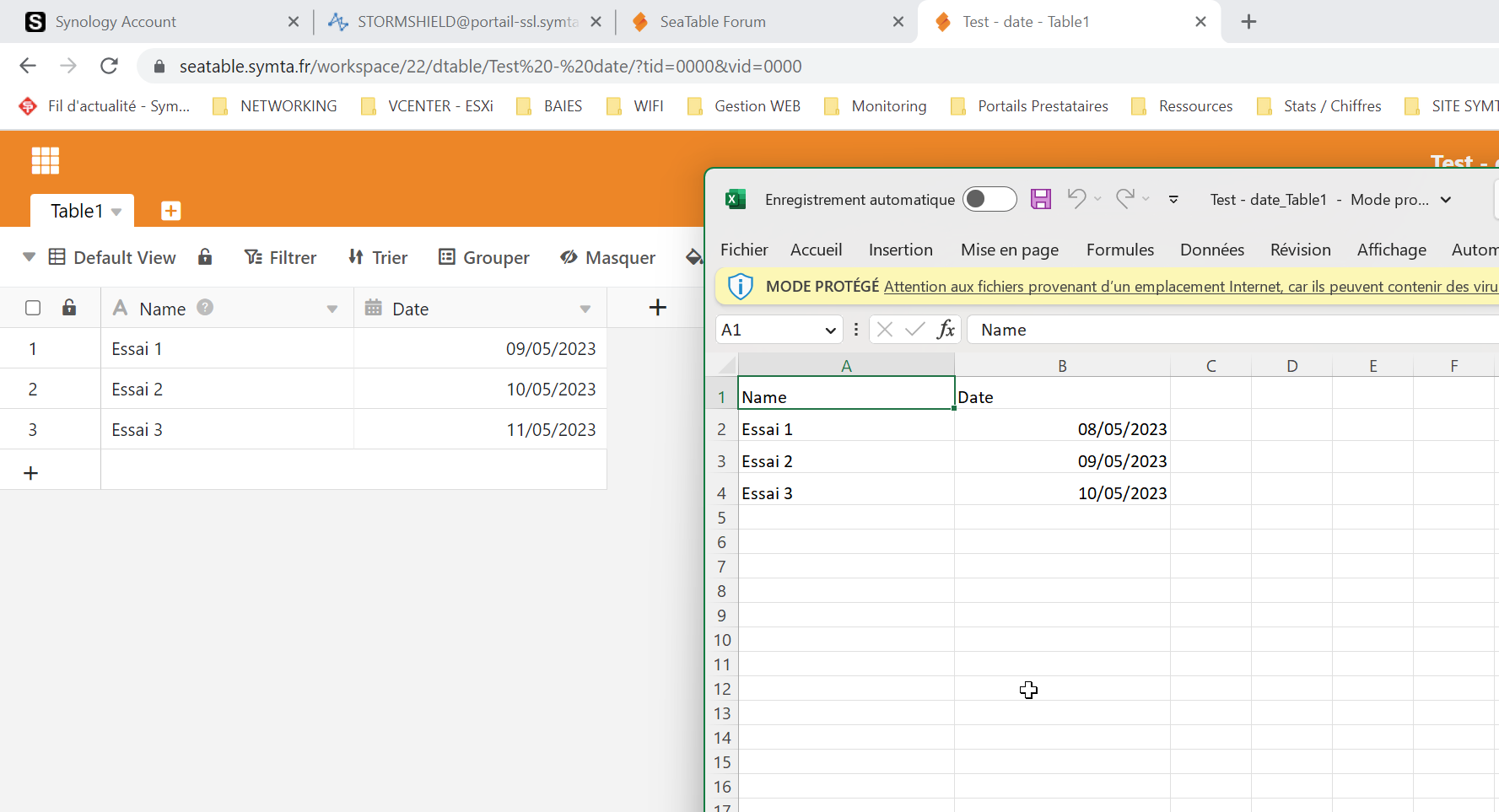Check the select-all rows checkbox
Screen dimensions: 1499x812
[x=33, y=308]
